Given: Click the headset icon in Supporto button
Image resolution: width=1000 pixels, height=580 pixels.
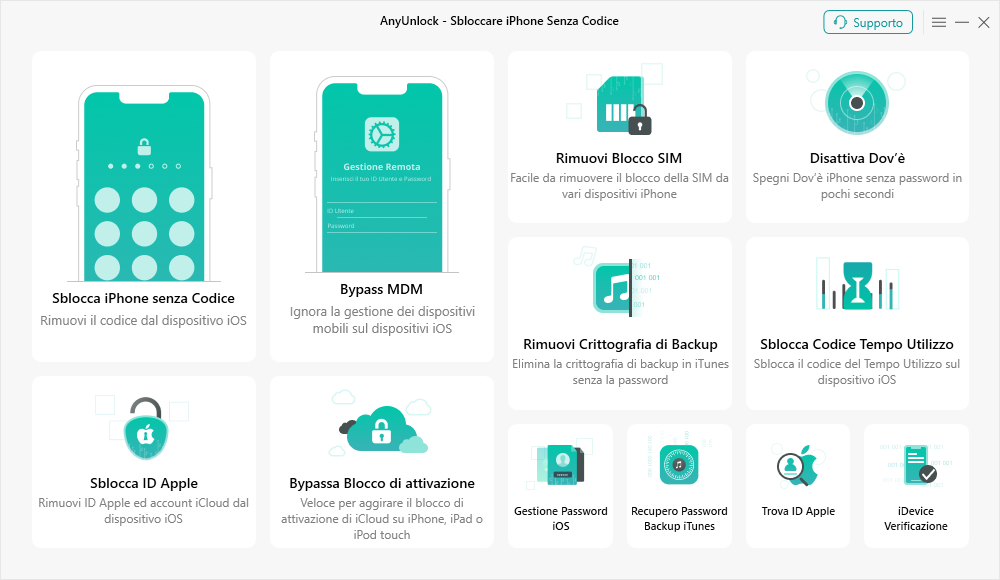Looking at the screenshot, I should (x=841, y=22).
